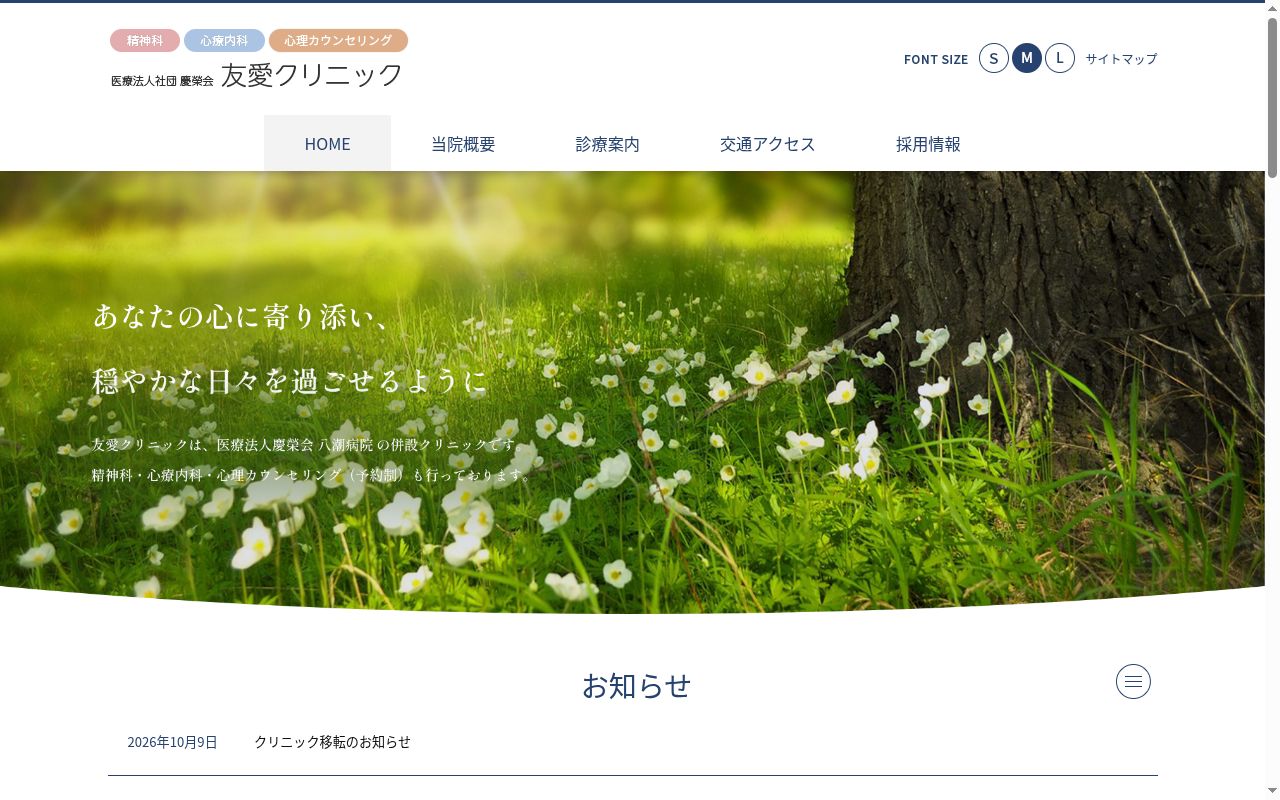Image resolution: width=1280 pixels, height=800 pixels.
Task: Click the hero heading あなたの心に寄り添い、
Action: (x=241, y=316)
